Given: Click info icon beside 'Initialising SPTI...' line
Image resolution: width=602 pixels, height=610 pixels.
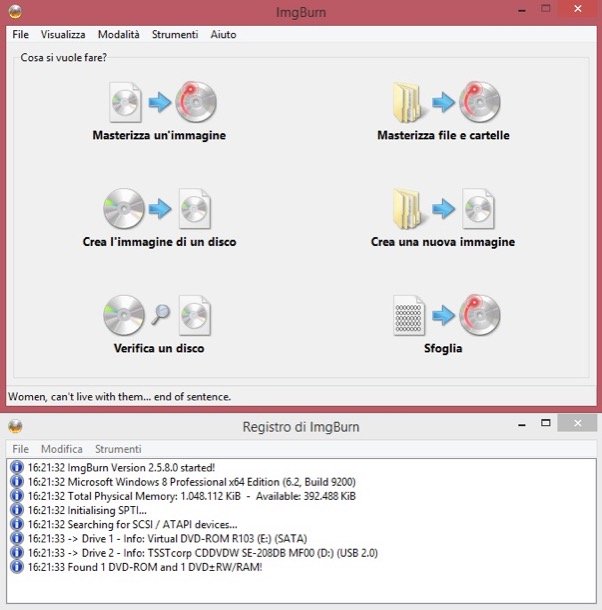Looking at the screenshot, I should click(17, 510).
